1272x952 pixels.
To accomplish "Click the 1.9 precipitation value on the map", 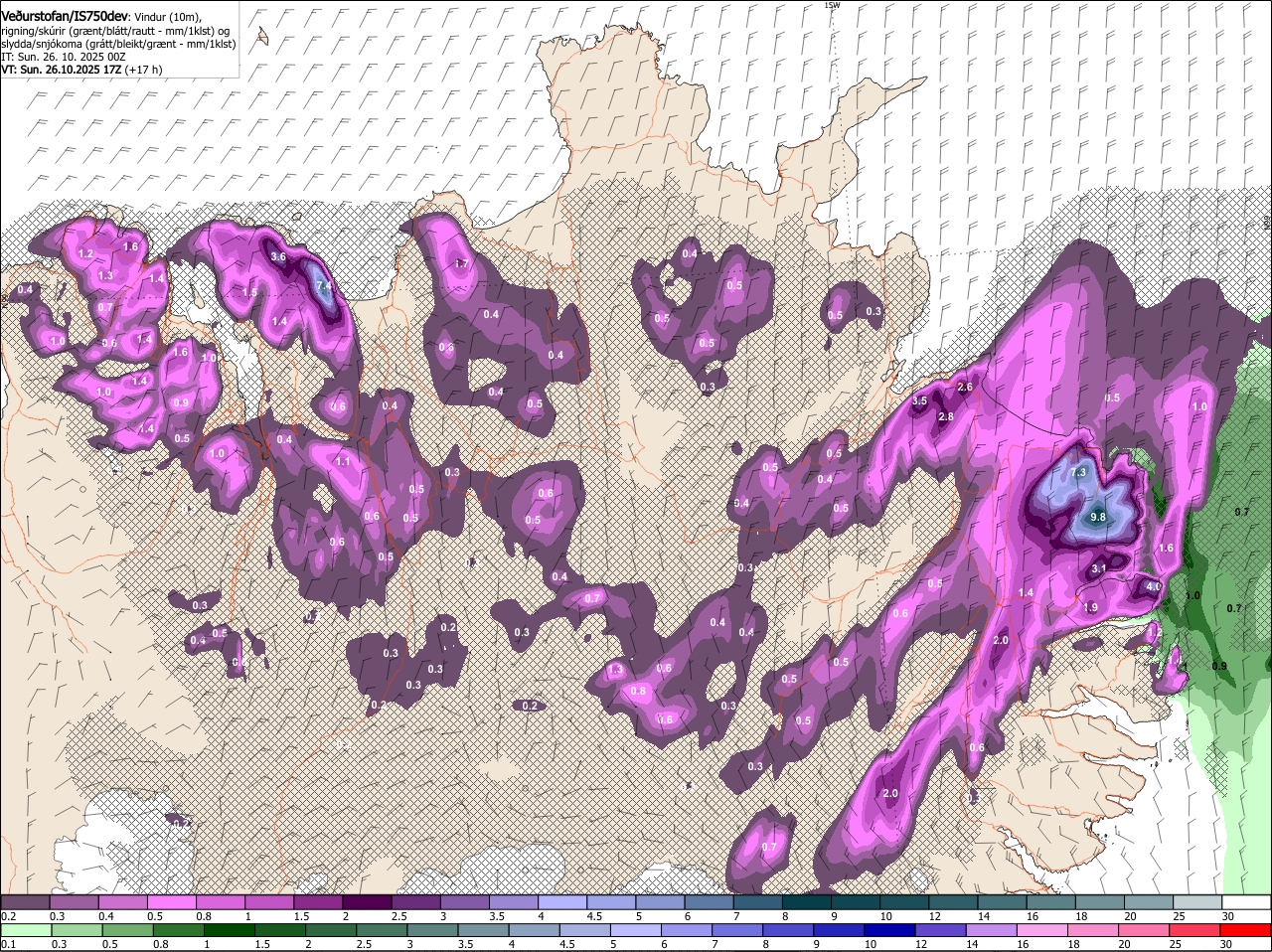I will (1089, 608).
